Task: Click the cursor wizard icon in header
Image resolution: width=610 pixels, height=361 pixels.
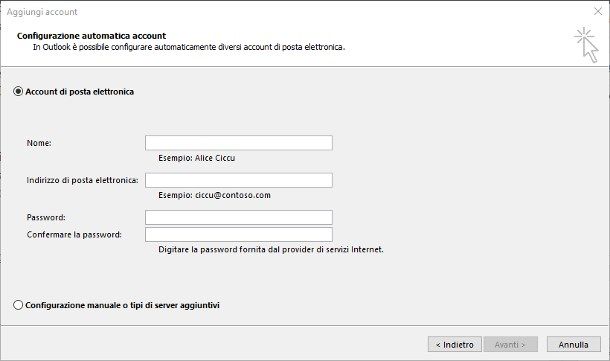Action: click(587, 45)
